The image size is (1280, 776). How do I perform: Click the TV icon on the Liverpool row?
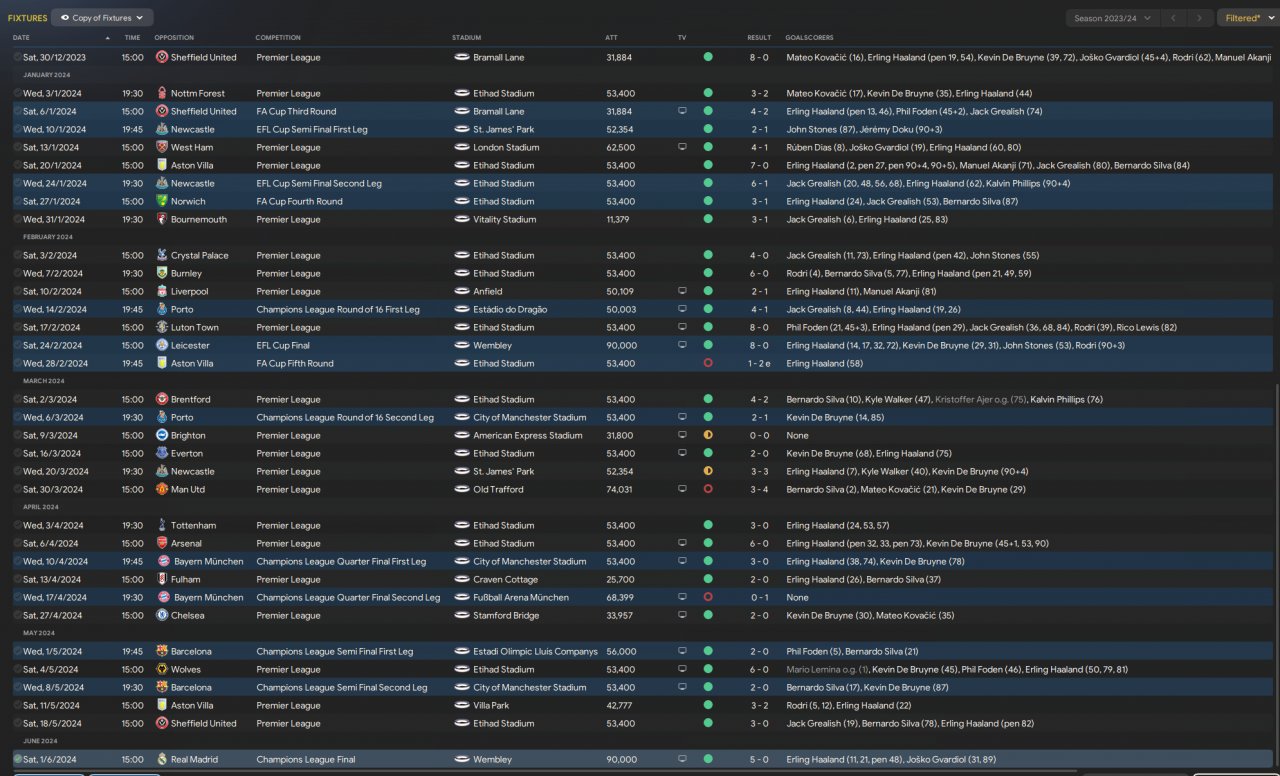tap(682, 291)
